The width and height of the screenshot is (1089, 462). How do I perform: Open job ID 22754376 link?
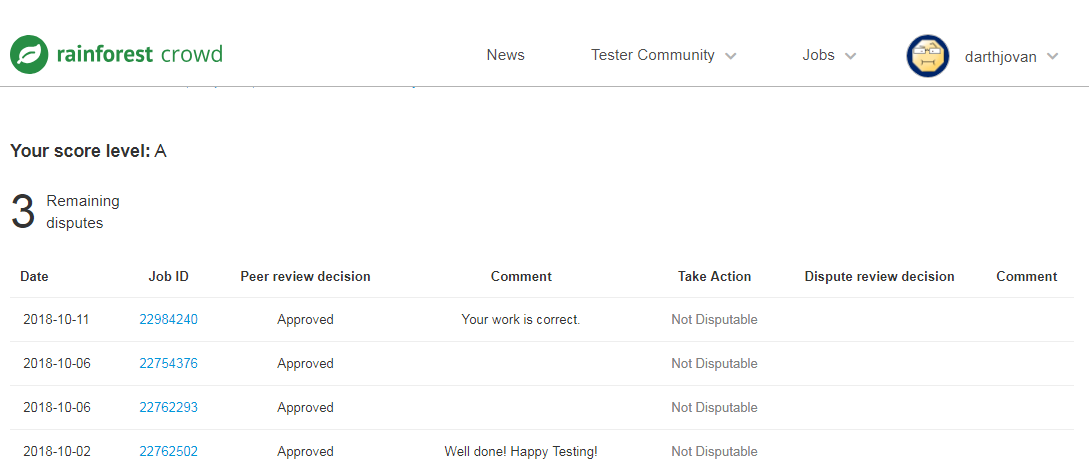click(169, 363)
